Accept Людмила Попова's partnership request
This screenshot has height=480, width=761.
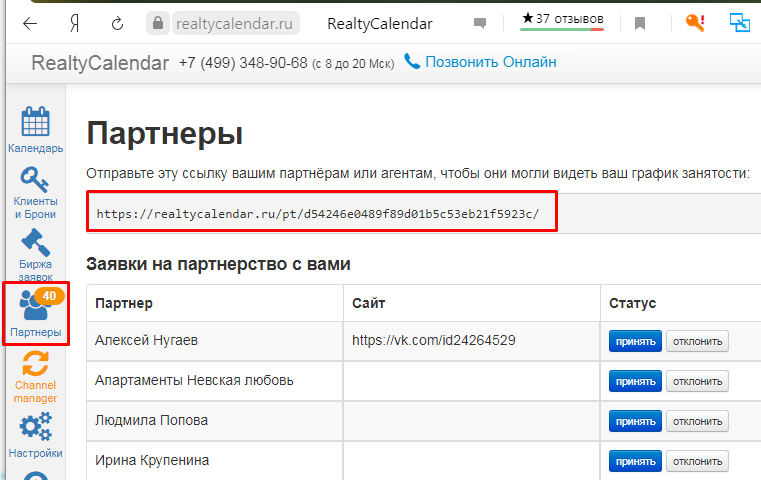[x=635, y=421]
